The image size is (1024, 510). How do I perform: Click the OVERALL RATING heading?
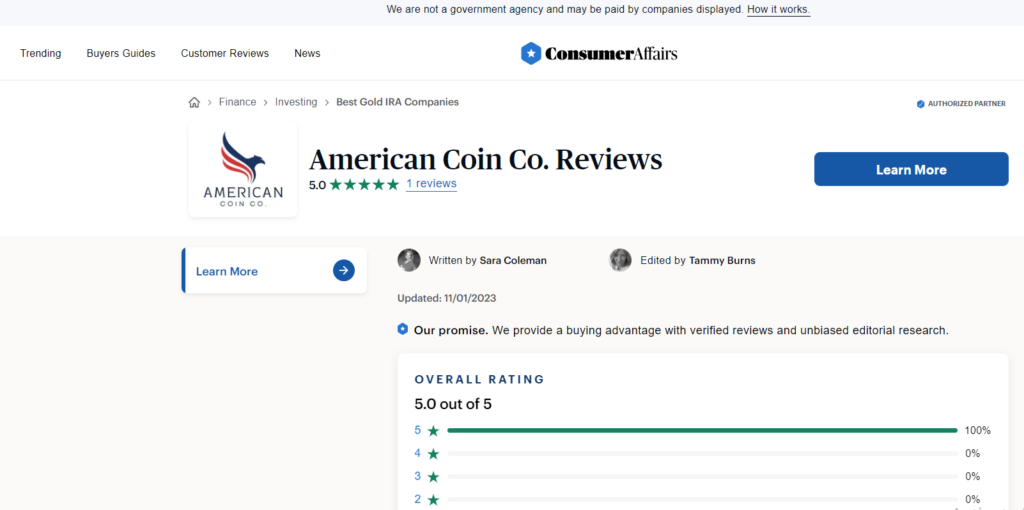tap(479, 379)
